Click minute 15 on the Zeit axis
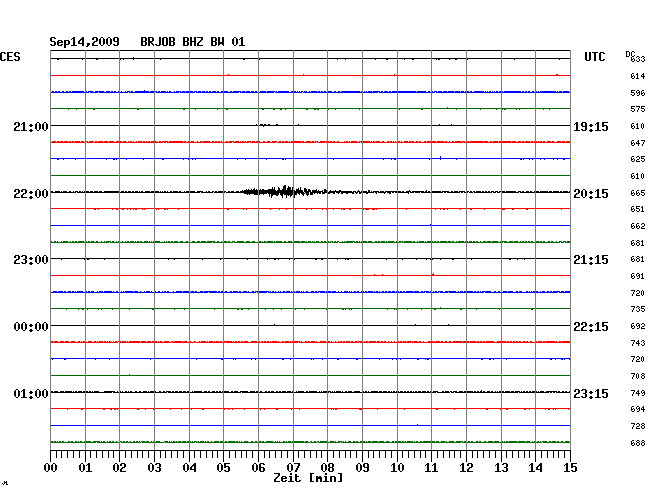 point(570,468)
